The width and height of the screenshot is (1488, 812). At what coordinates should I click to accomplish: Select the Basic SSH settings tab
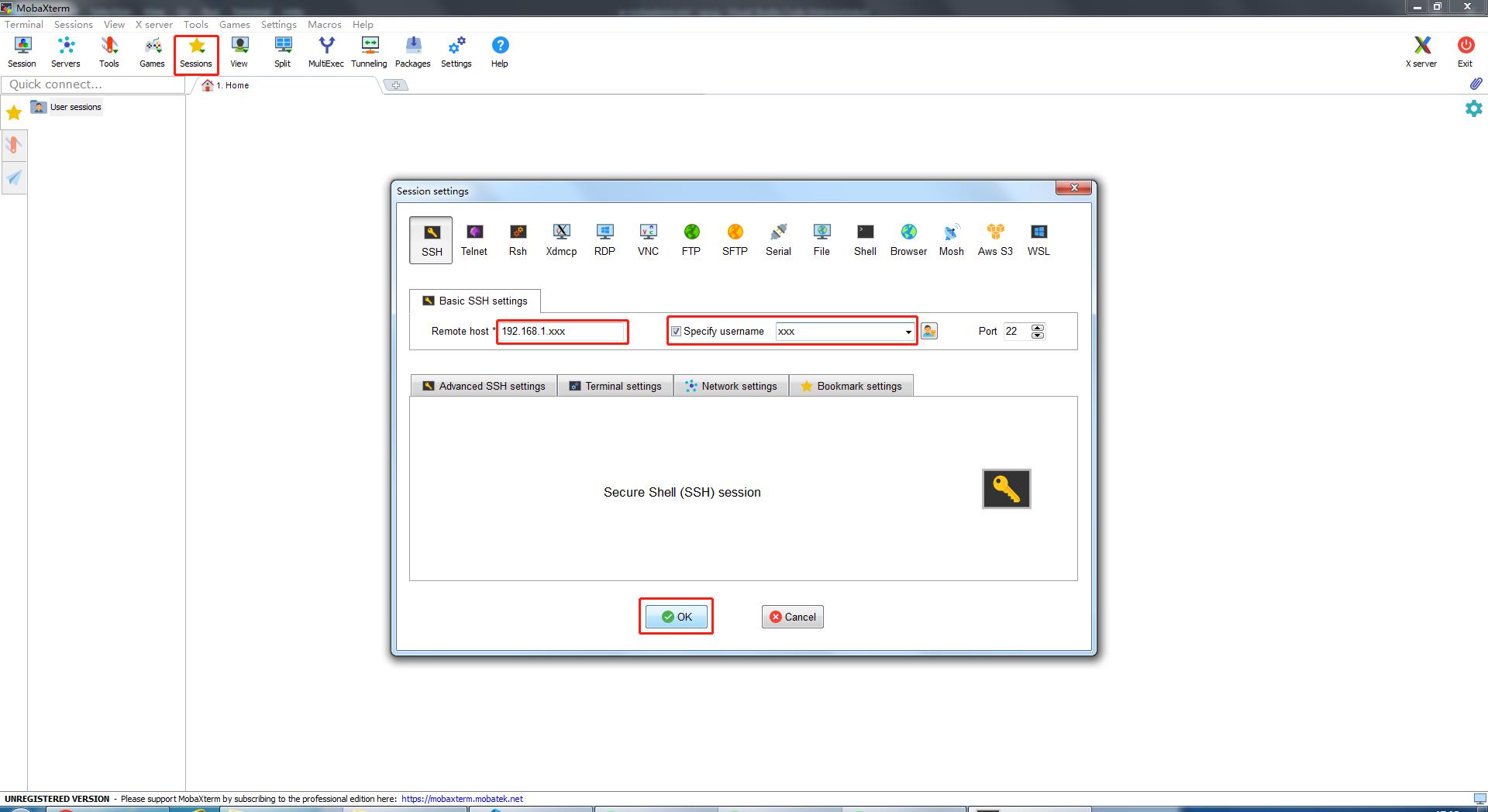pos(475,301)
